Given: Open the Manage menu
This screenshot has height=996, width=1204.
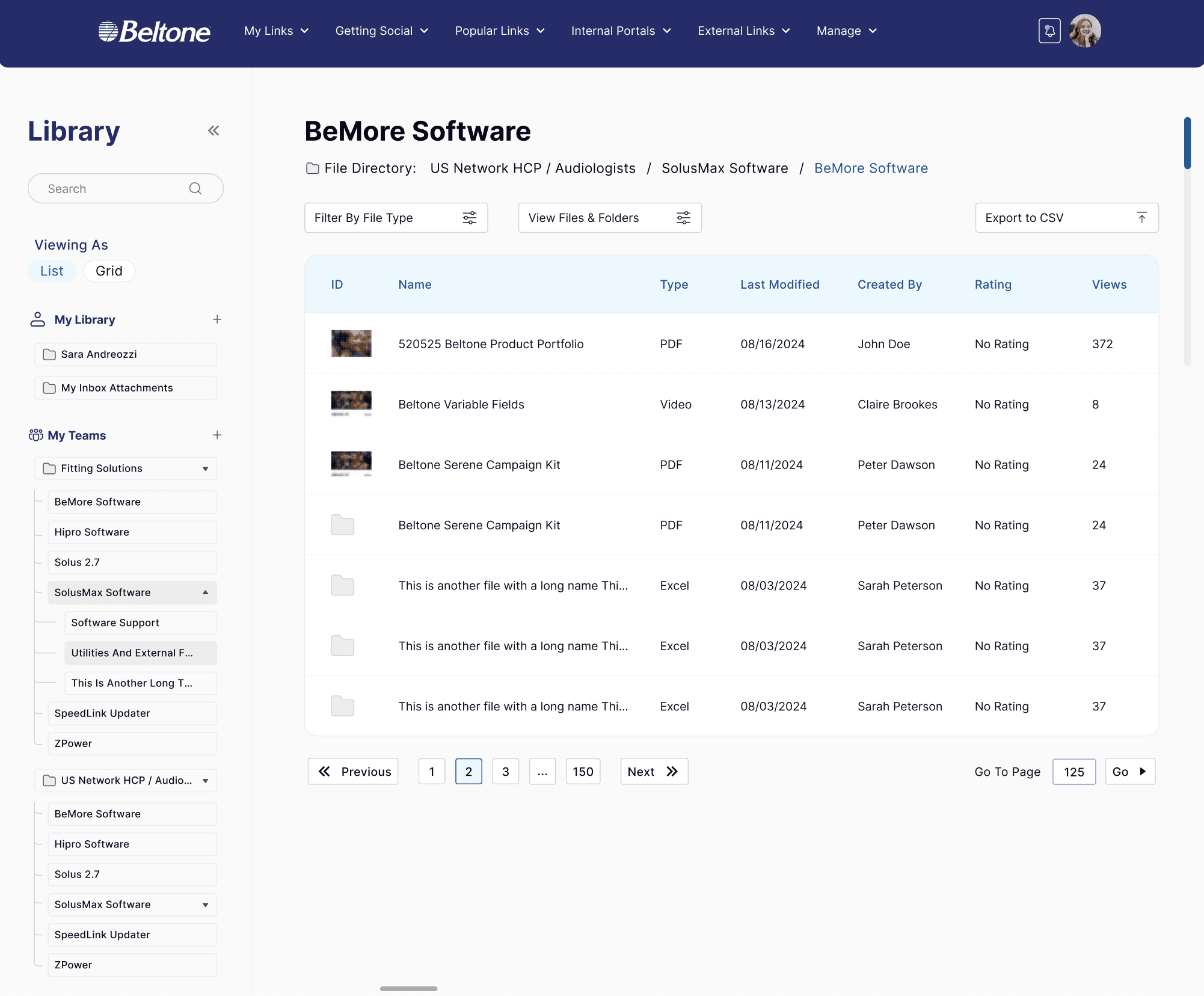Looking at the screenshot, I should click(x=847, y=31).
